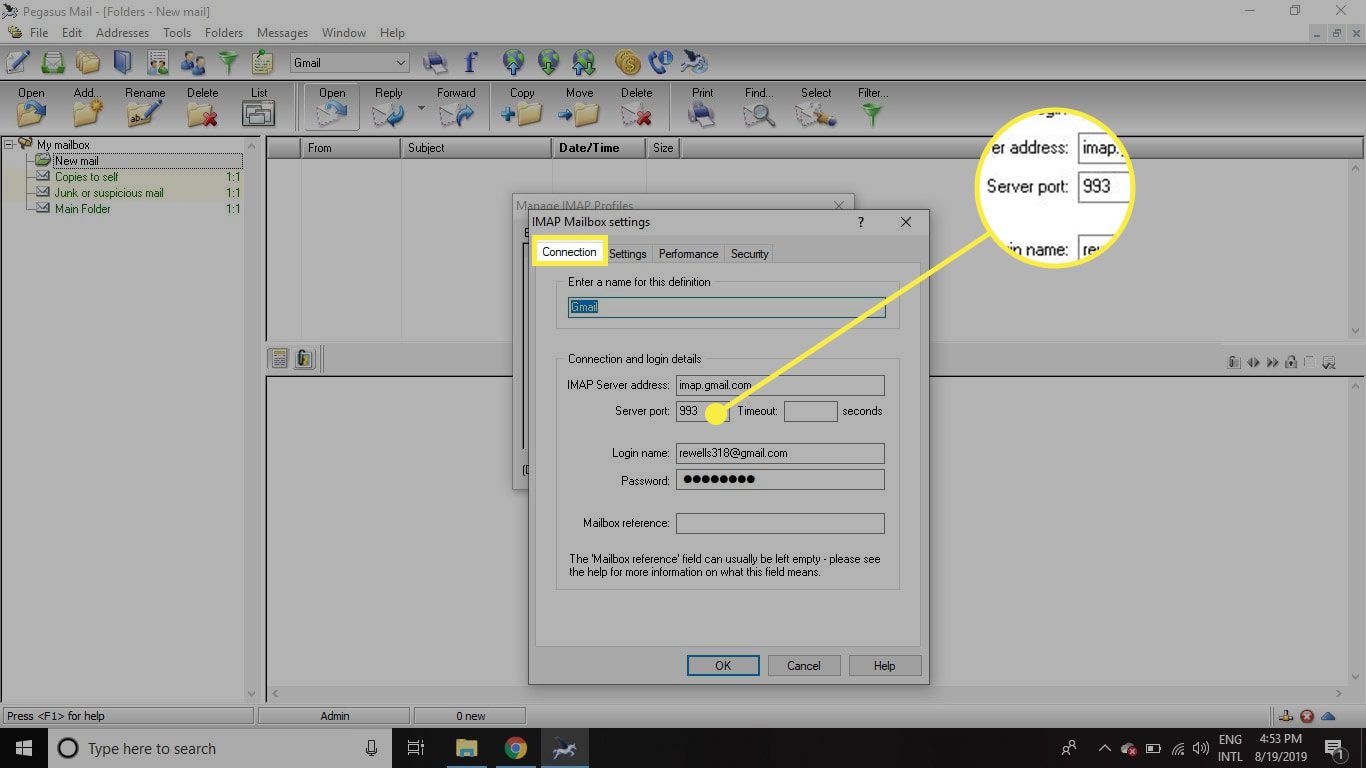Click Add folder toolbar button
Screen dimensions: 1366x768
[88, 107]
